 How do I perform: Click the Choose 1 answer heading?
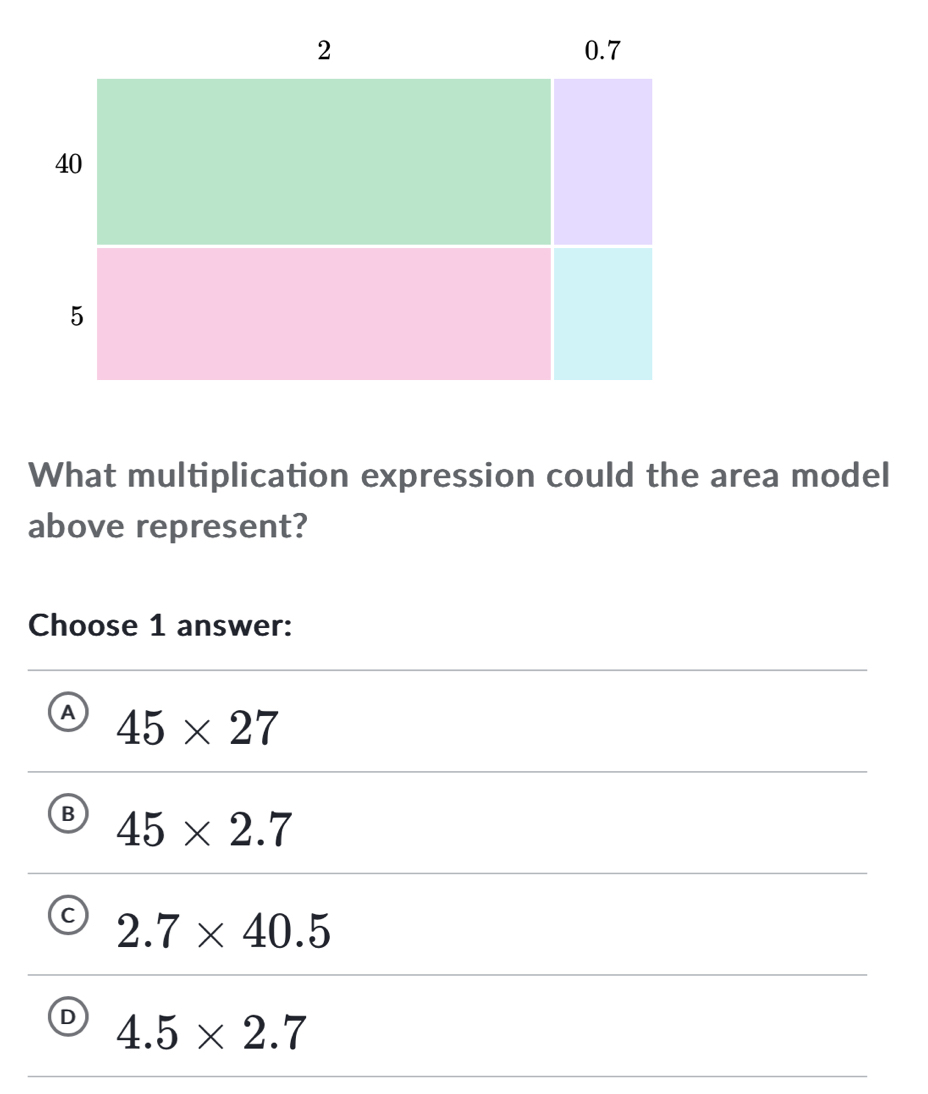tap(160, 625)
